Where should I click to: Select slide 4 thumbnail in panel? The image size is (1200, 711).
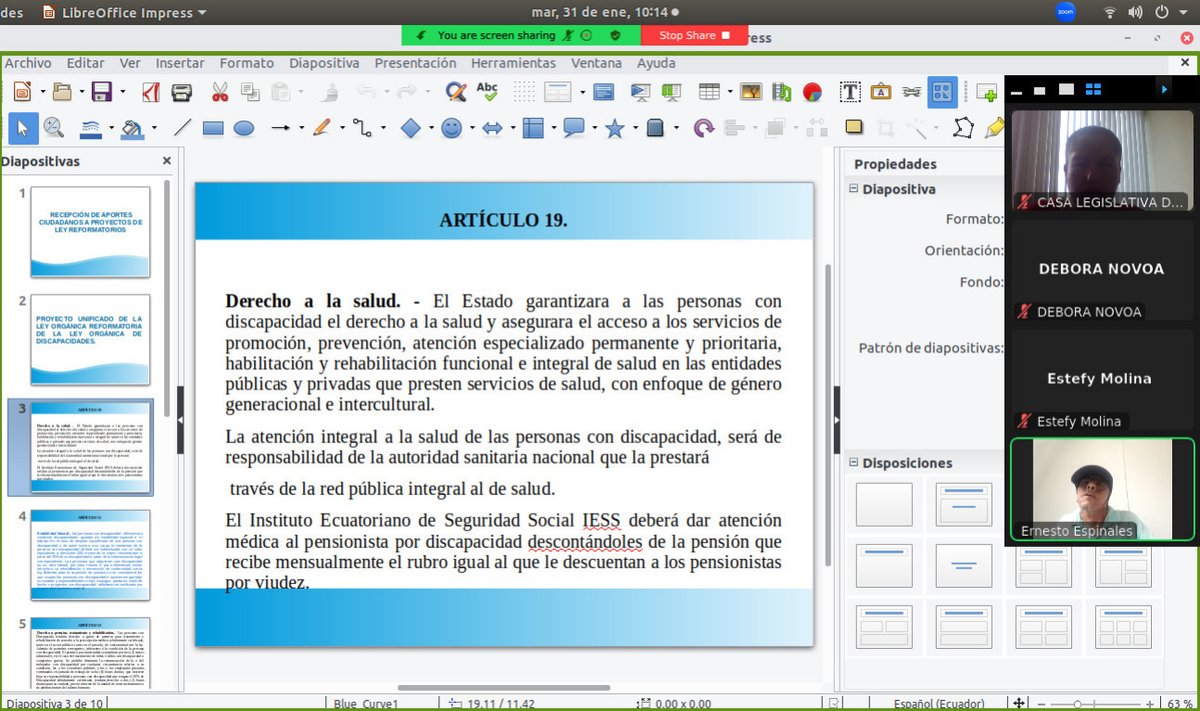click(x=90, y=555)
